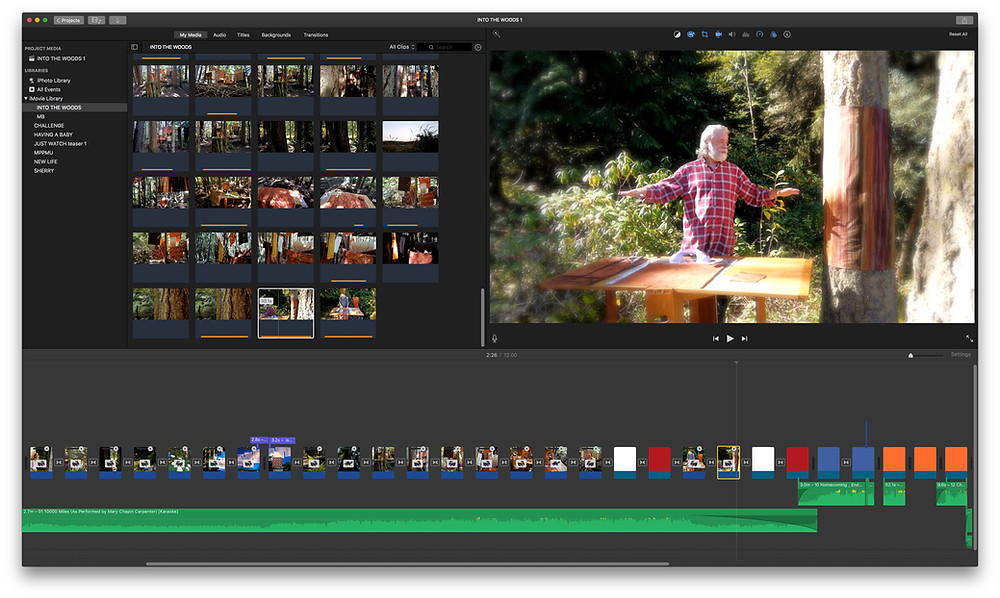Open the Backgrounds tab
Viewport: 1000px width, 598px height.
(x=276, y=35)
